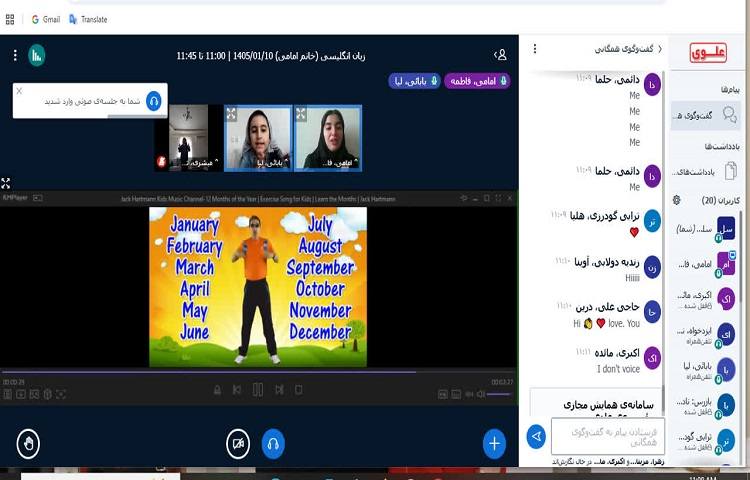
Task: Expand presentation to fullscreen via arrows icon
Action: [x=5, y=183]
